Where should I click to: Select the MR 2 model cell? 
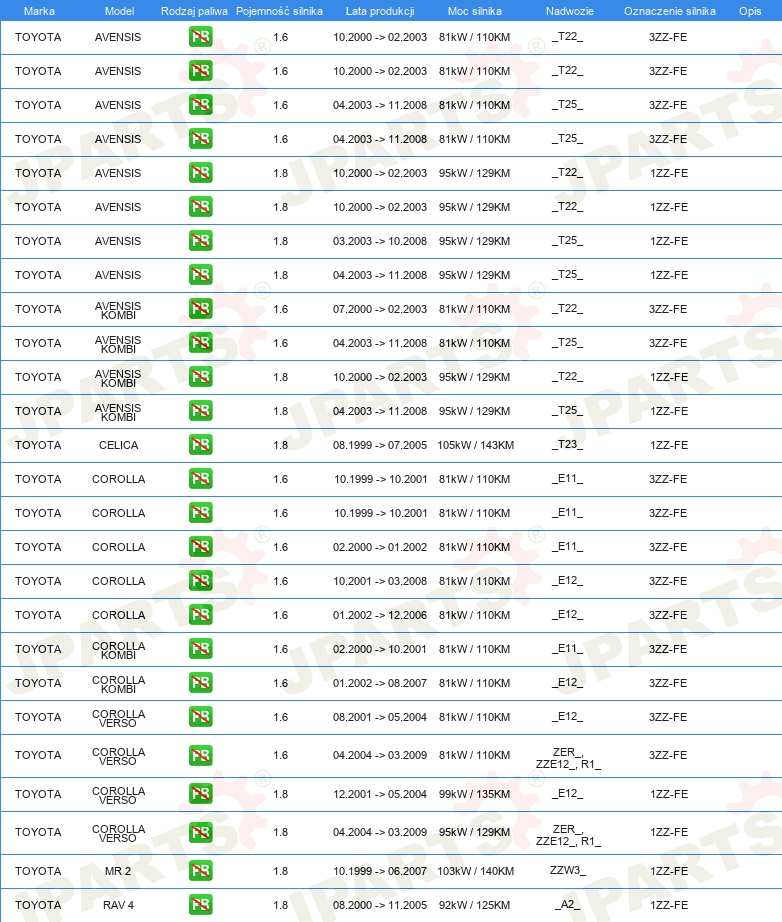(118, 871)
